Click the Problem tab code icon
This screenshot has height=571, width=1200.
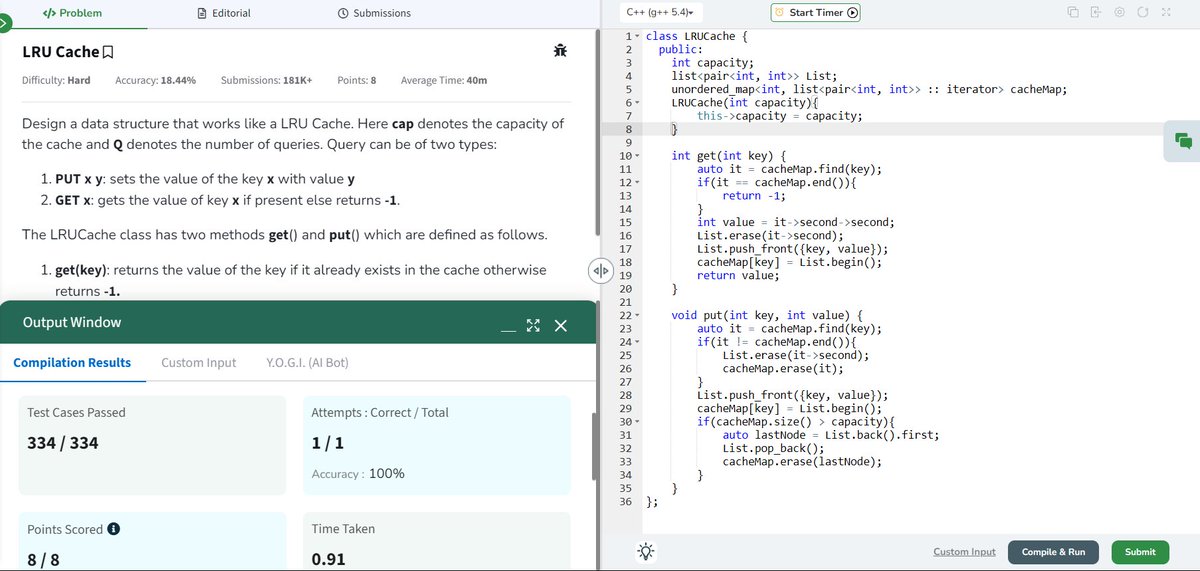[47, 13]
